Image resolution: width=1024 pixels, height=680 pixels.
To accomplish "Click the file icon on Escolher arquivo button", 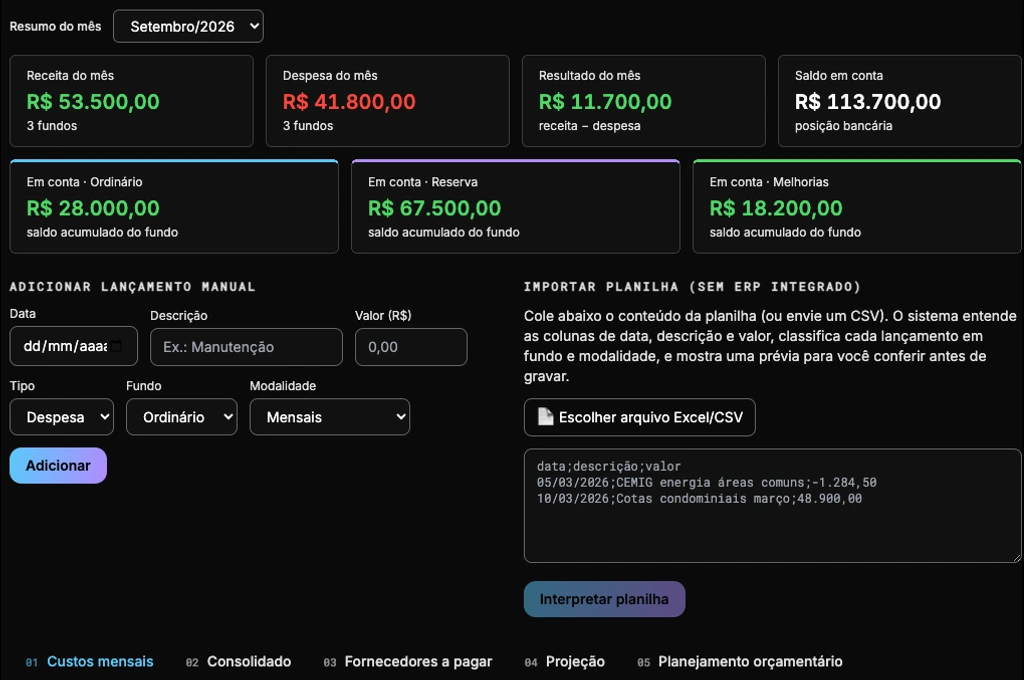I will pos(545,417).
